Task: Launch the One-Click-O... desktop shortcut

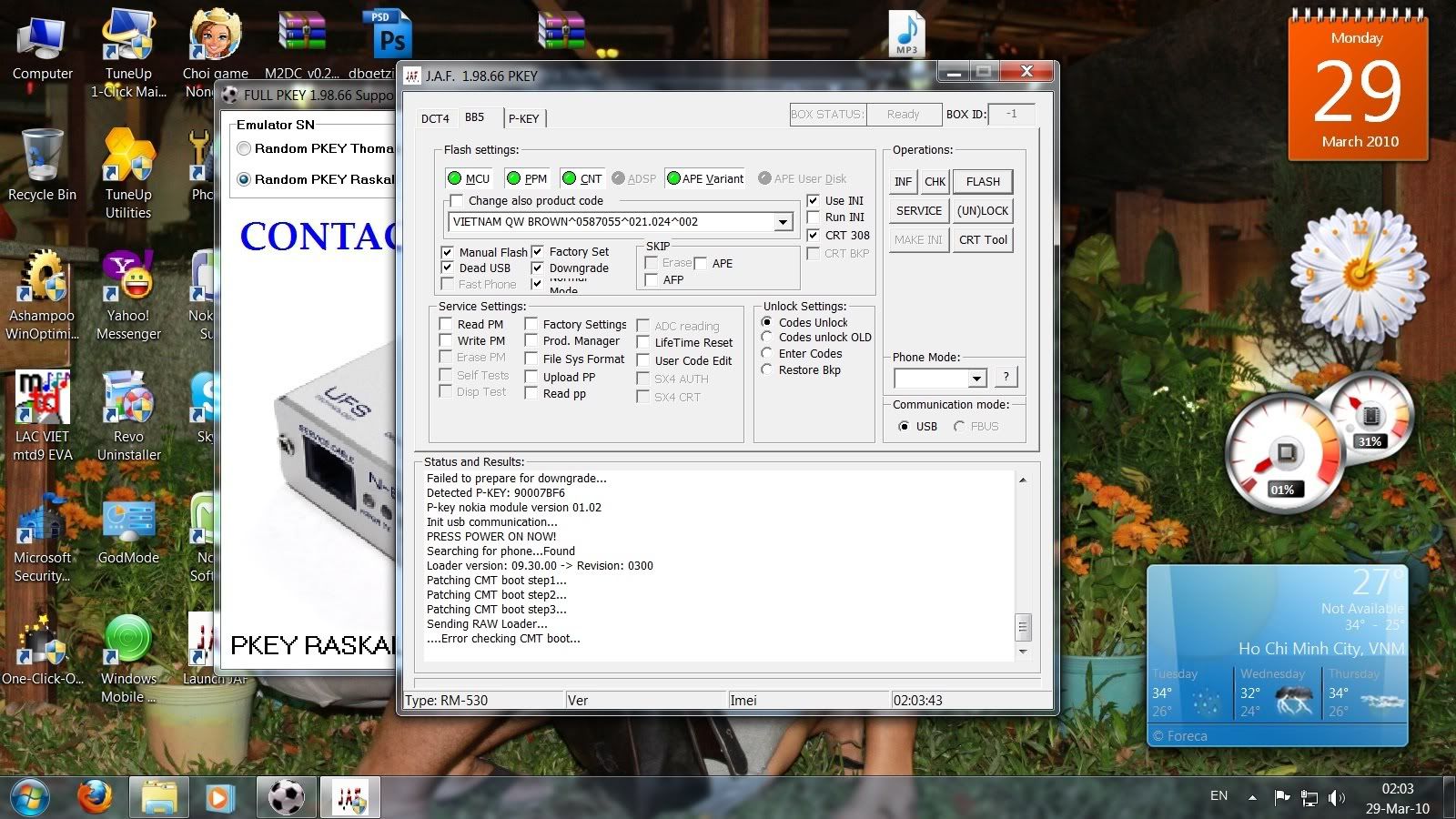Action: 42,650
